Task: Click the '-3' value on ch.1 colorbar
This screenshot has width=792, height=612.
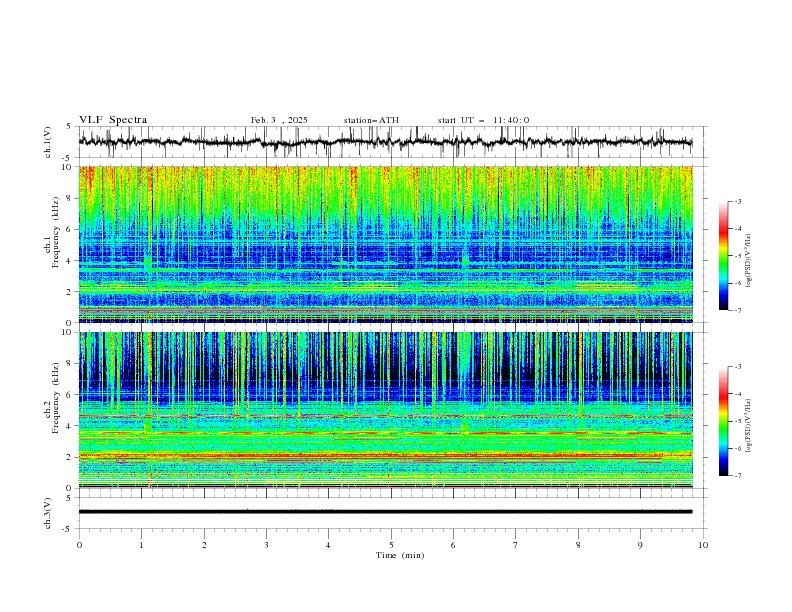Action: [737, 201]
